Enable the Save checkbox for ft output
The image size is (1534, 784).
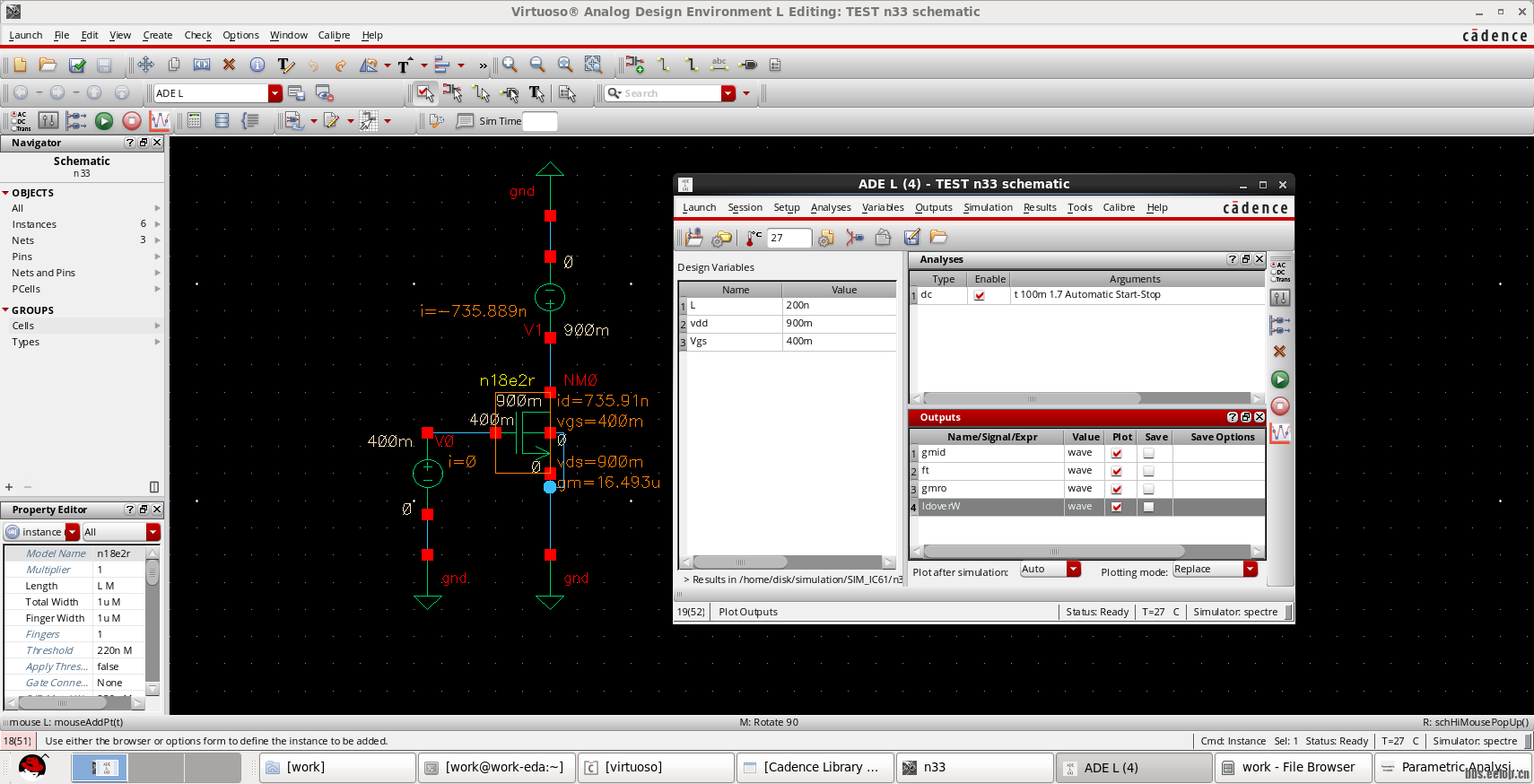[1148, 471]
